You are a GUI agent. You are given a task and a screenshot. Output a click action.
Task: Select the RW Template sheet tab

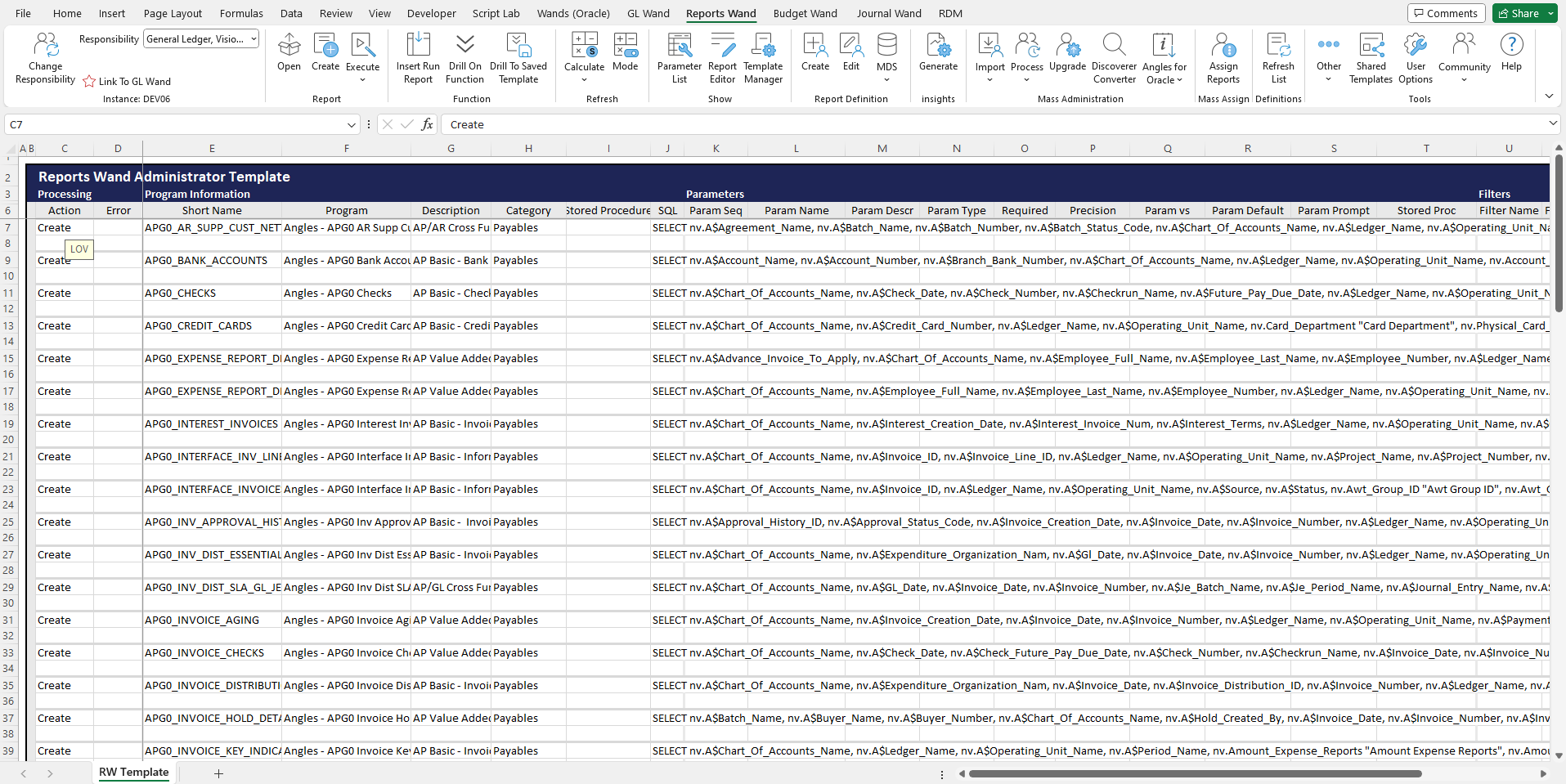[x=133, y=772]
